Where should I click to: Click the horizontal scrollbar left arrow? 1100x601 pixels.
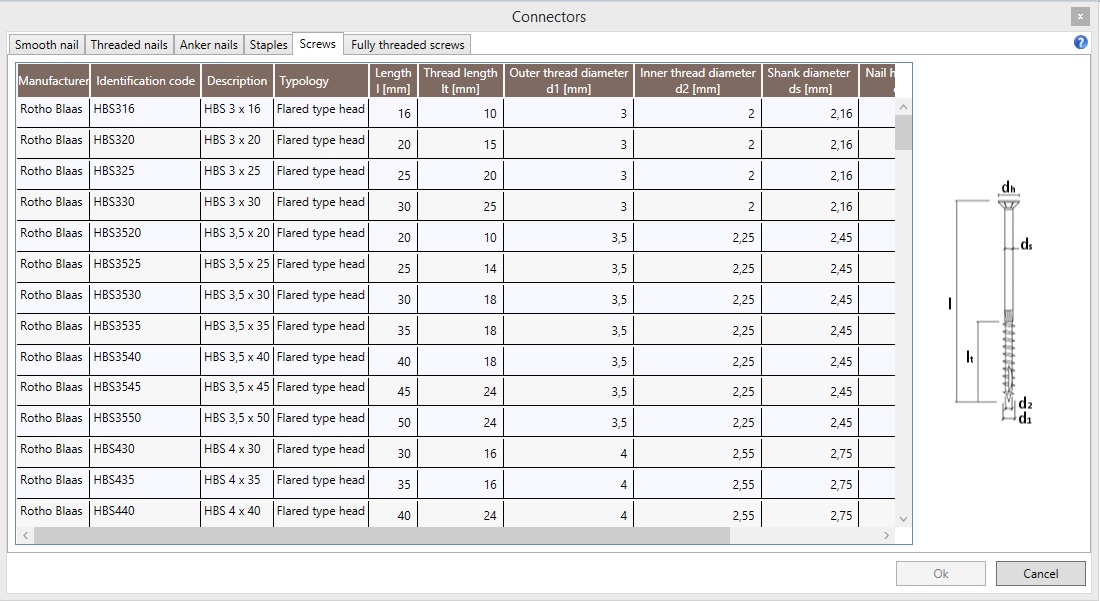(25, 535)
